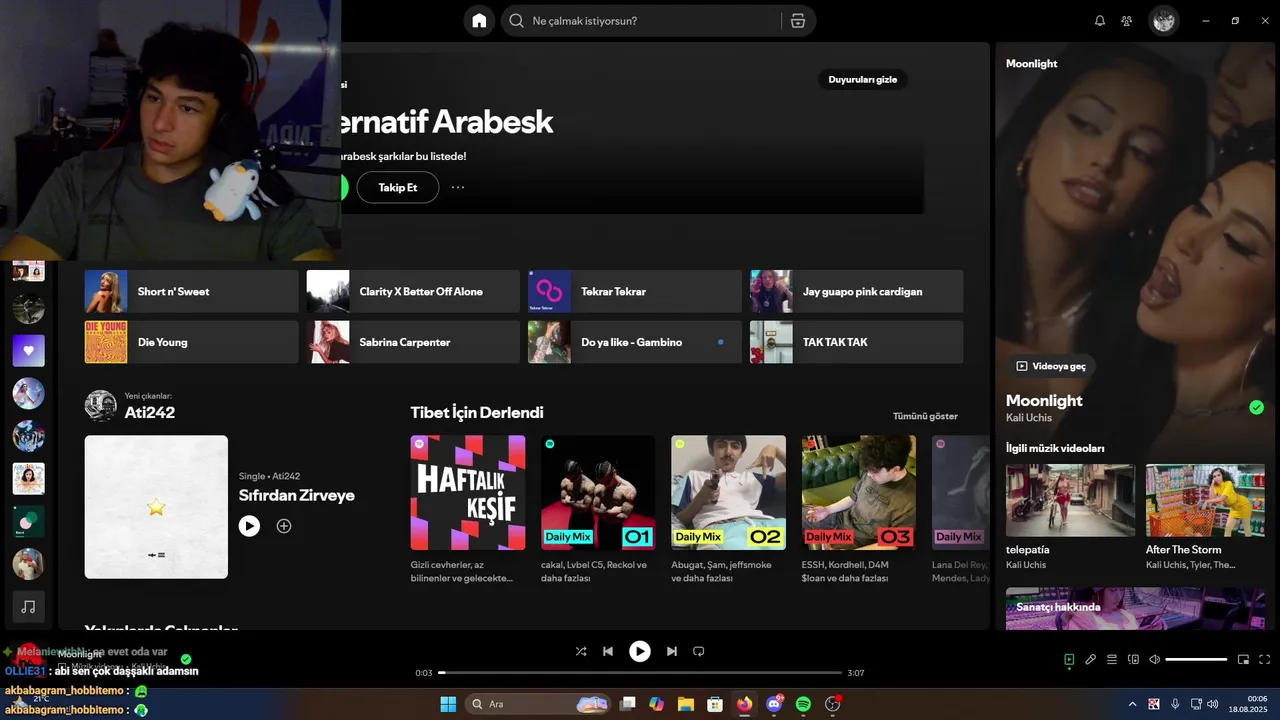Click the main Play button in player bar

pyautogui.click(x=640, y=651)
